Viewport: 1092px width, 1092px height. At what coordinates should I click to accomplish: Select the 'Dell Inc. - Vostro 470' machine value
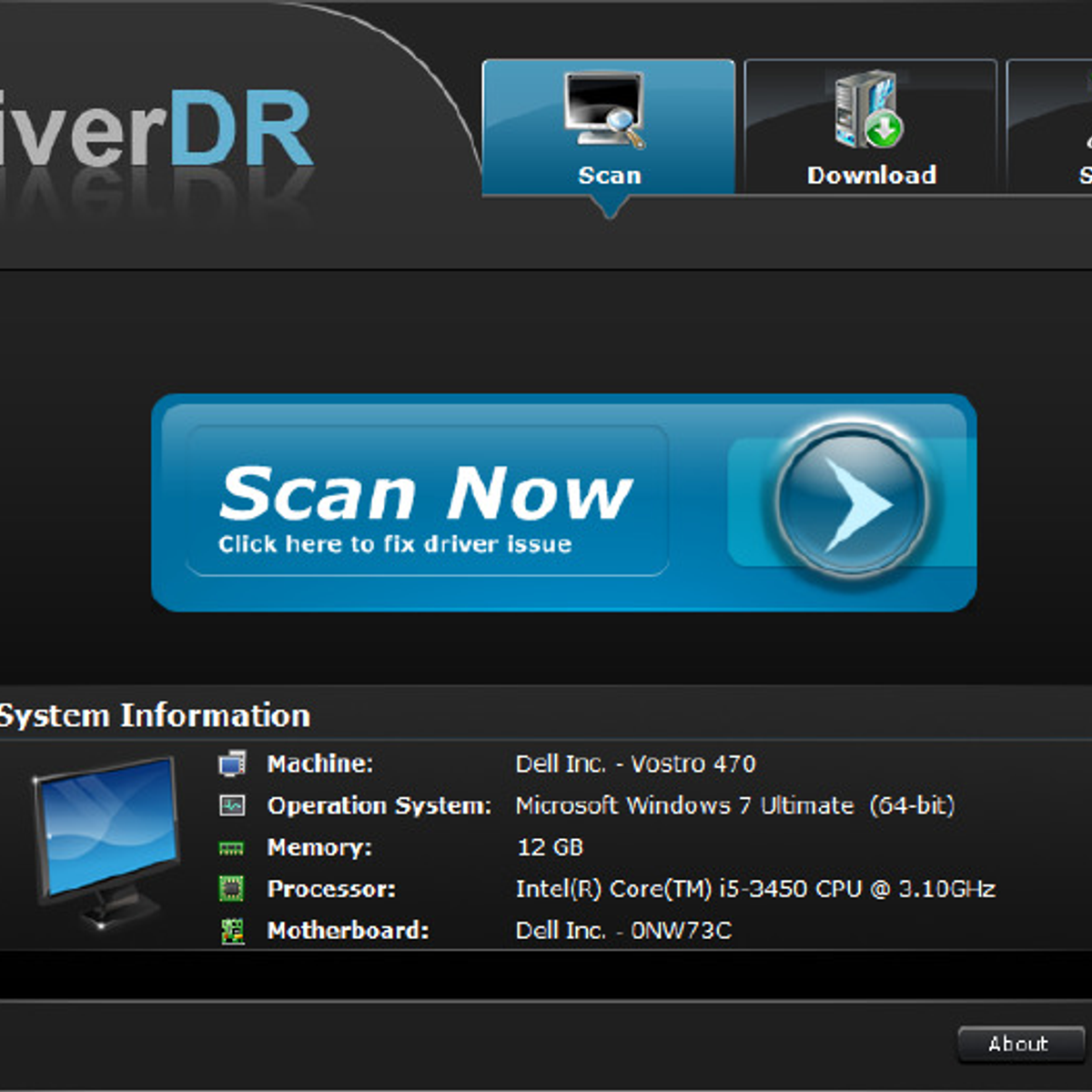pyautogui.click(x=635, y=763)
